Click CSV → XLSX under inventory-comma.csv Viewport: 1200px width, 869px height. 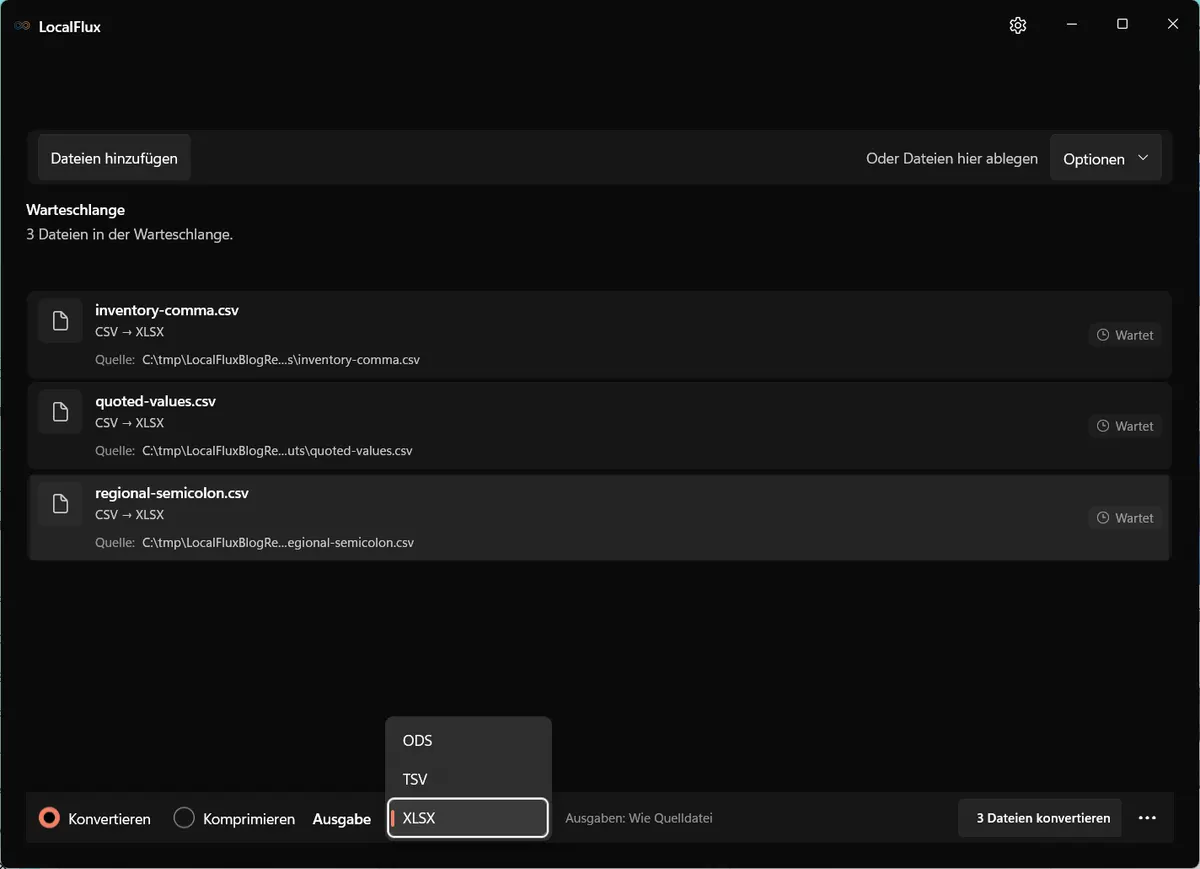(x=130, y=332)
